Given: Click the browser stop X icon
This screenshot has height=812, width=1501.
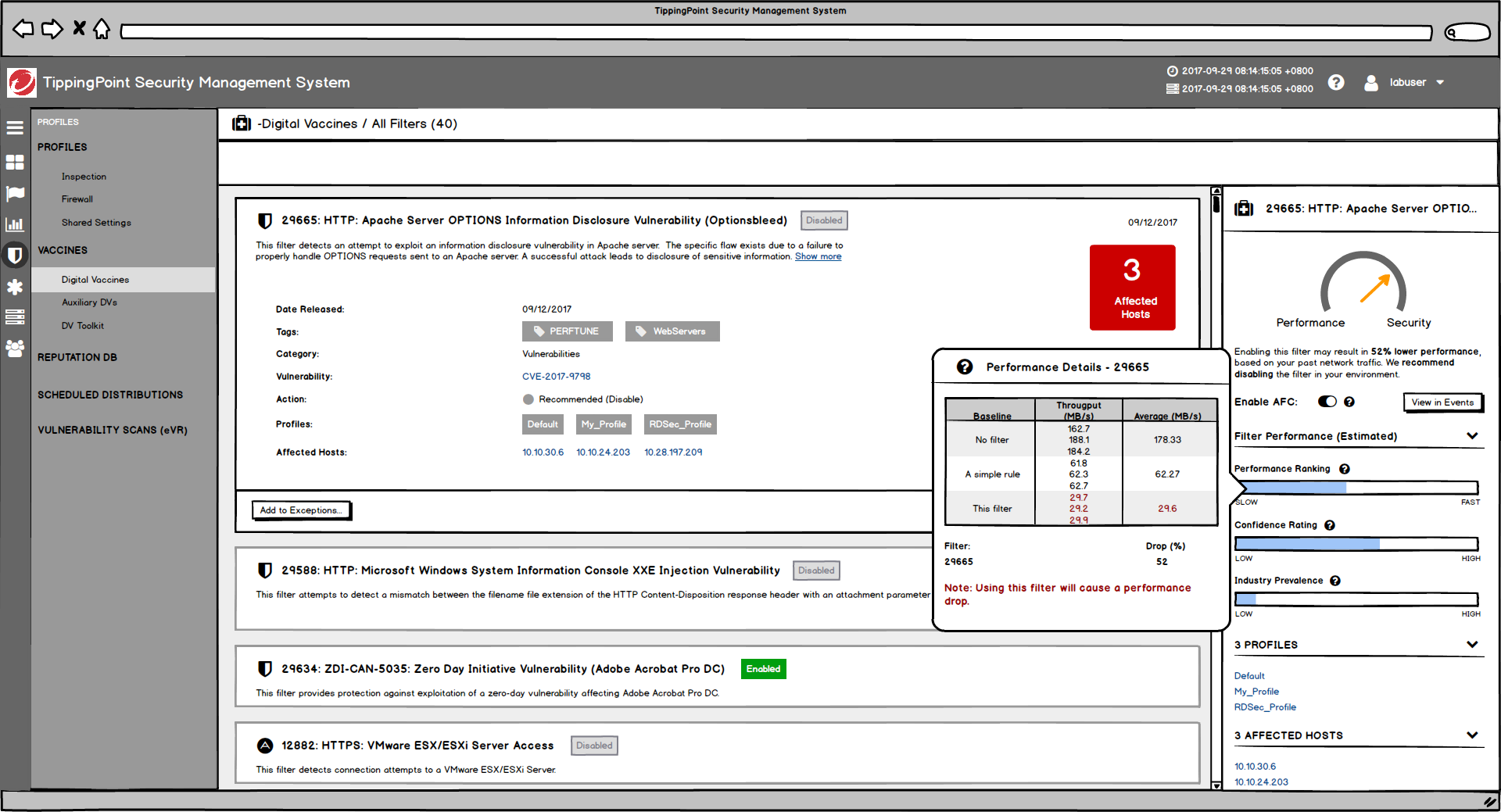Looking at the screenshot, I should [x=79, y=29].
